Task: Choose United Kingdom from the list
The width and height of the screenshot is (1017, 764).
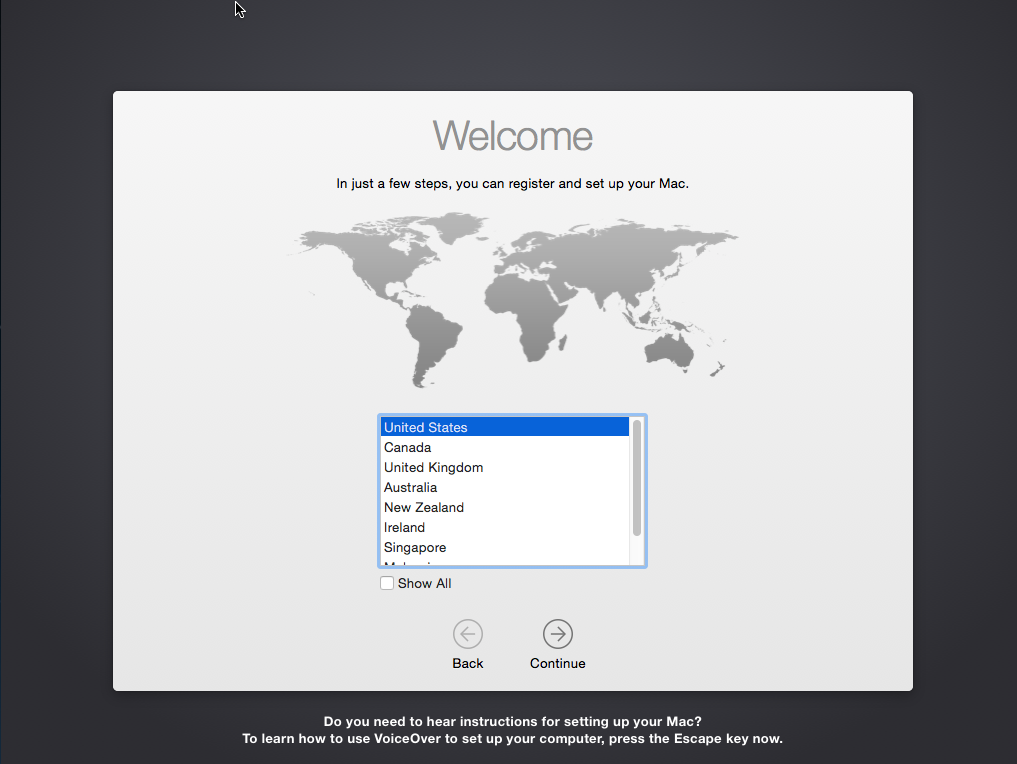Action: pyautogui.click(x=505, y=467)
